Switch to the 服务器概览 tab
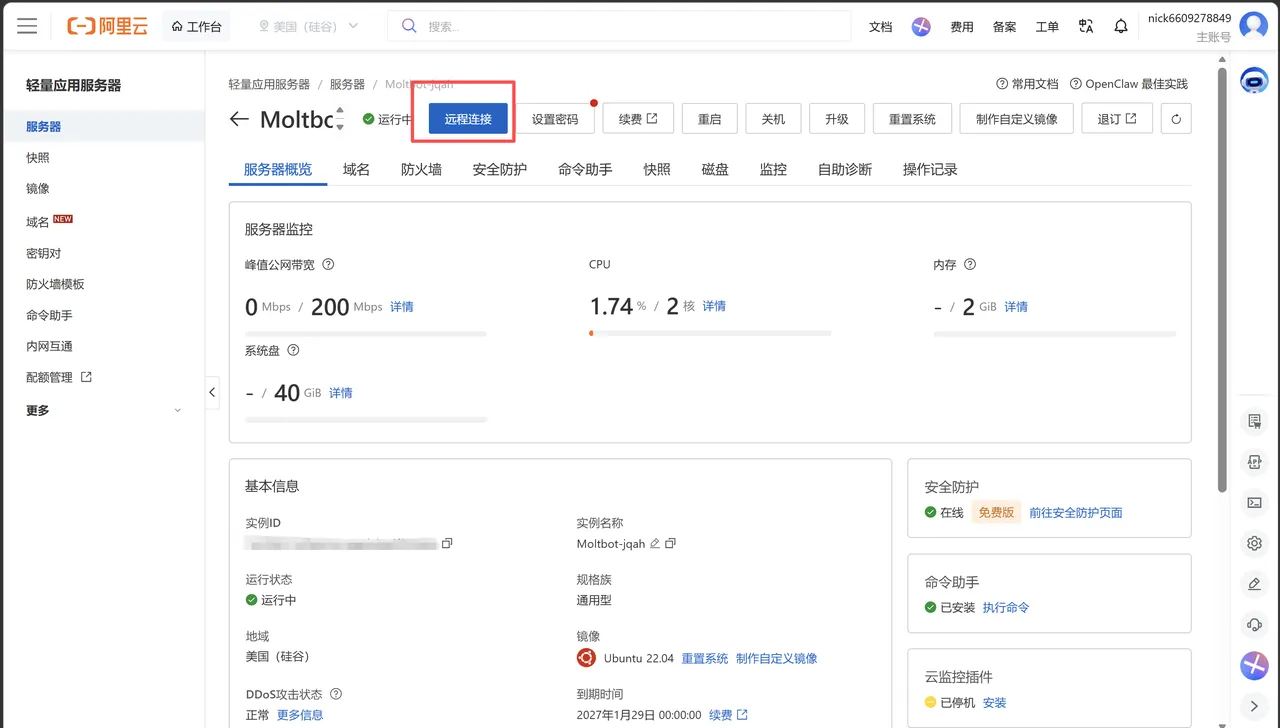The height and width of the screenshot is (728, 1280). (278, 170)
